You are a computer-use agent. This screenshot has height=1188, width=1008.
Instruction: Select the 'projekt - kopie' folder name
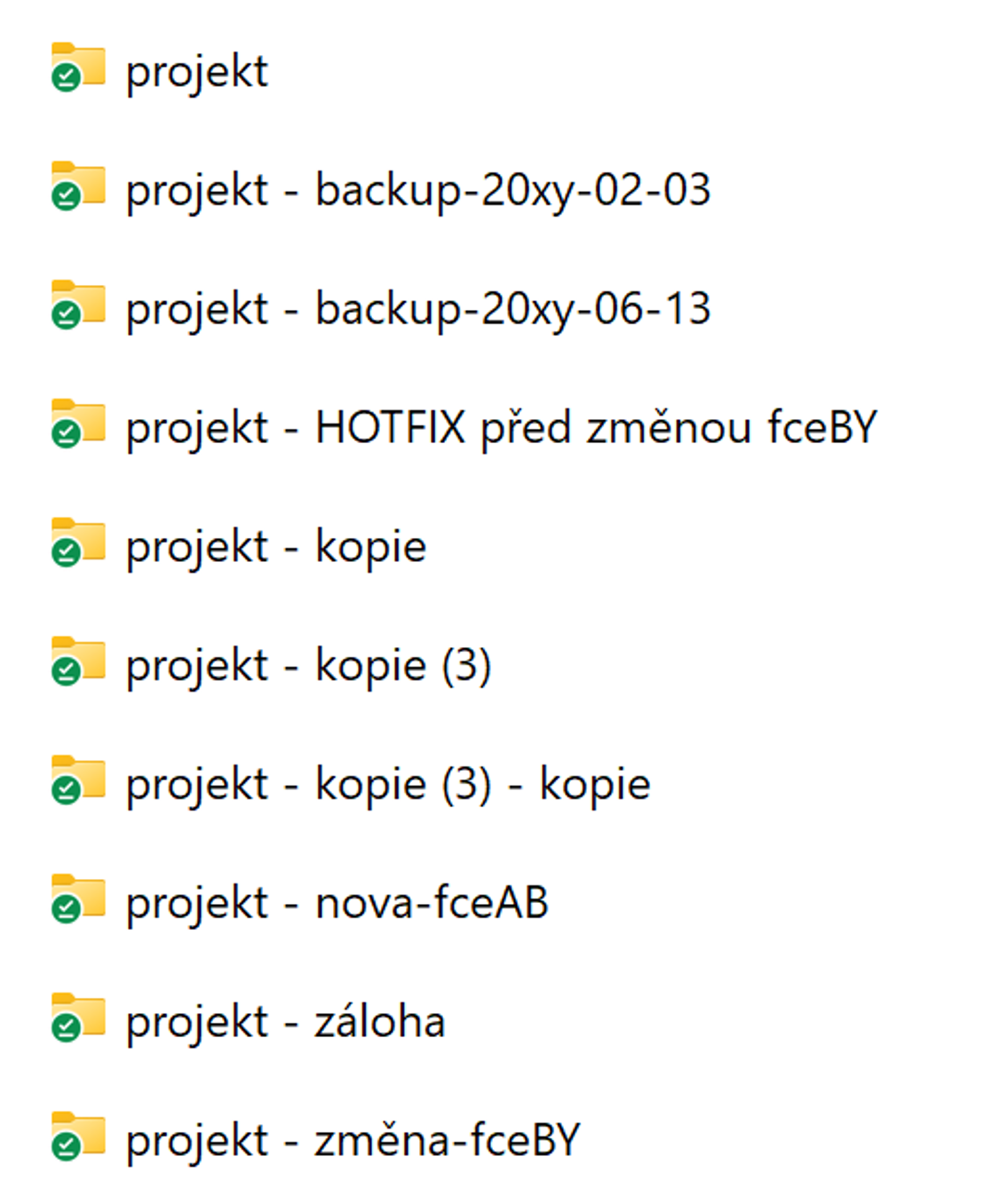(x=276, y=548)
